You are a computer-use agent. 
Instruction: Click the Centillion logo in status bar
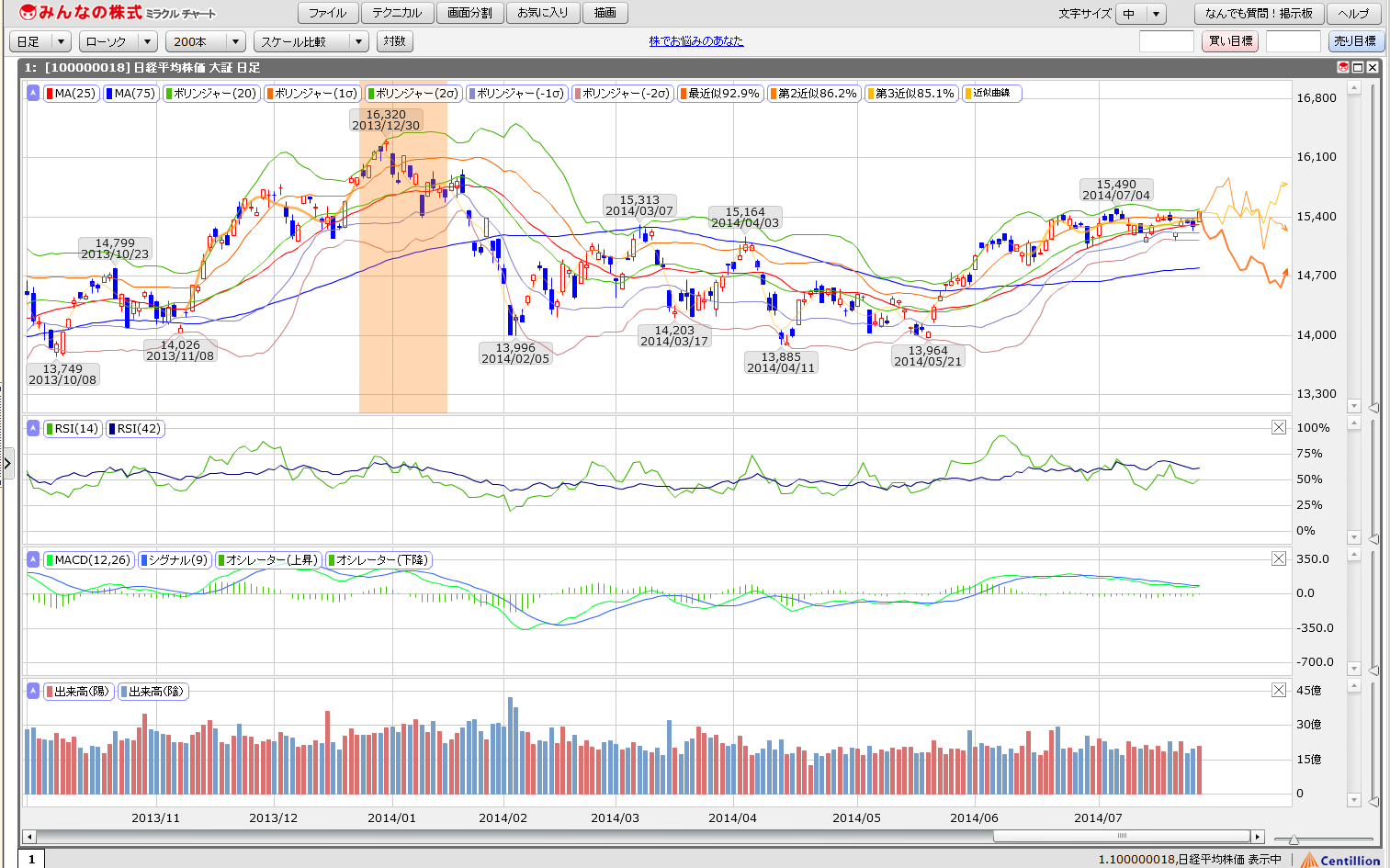1340,860
